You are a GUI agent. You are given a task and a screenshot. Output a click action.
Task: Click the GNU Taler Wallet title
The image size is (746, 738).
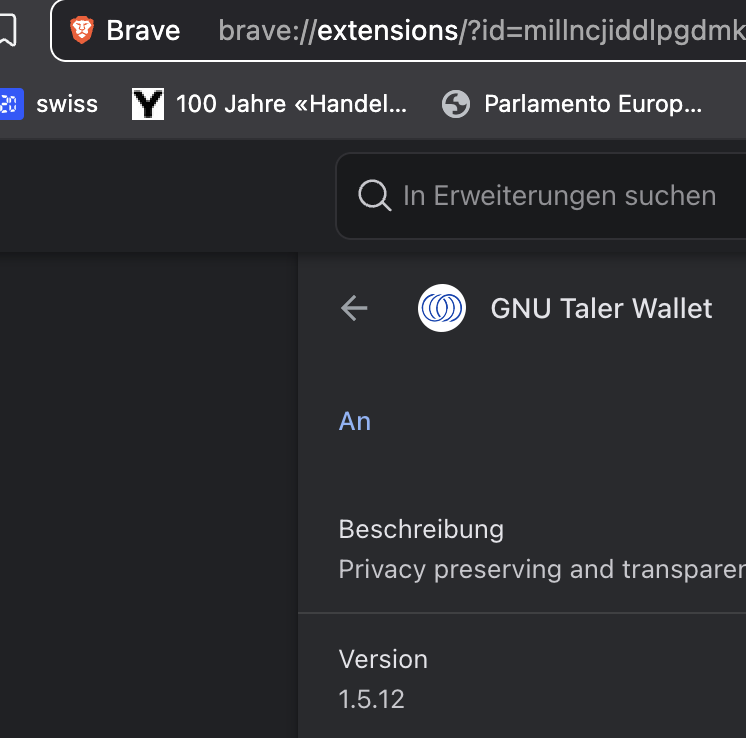coord(601,308)
